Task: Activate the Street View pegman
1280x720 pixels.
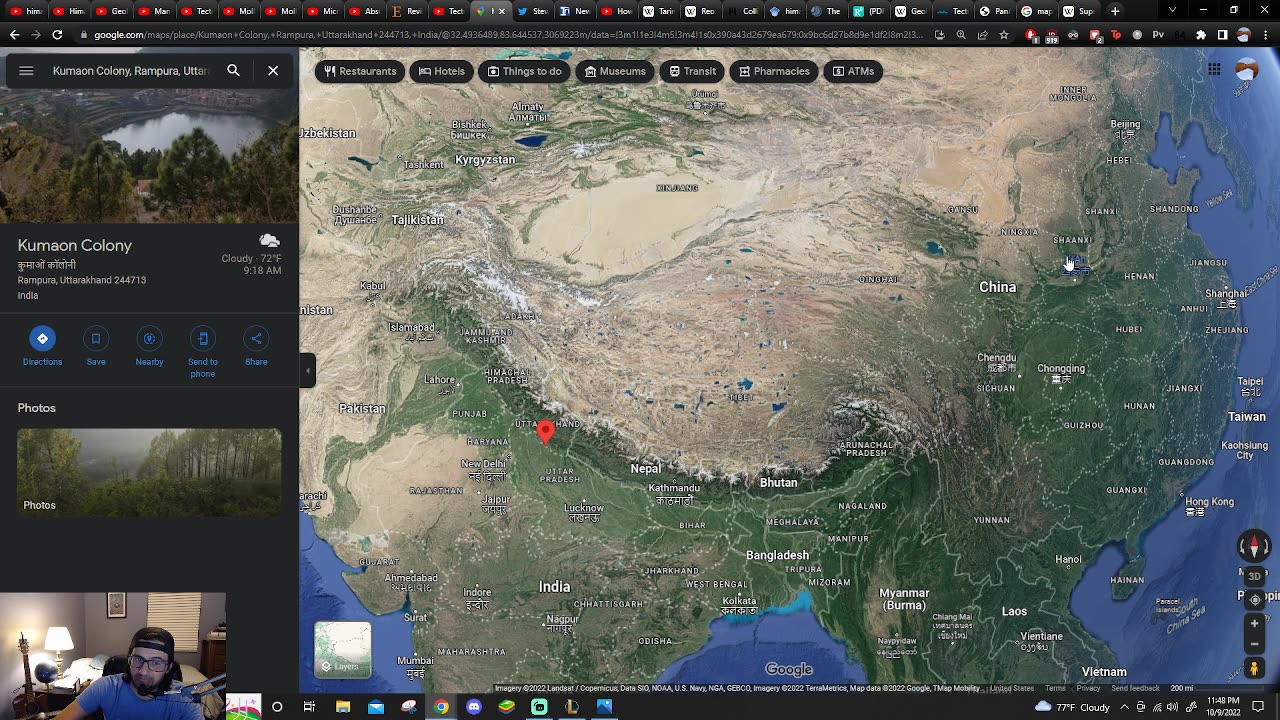Action: click(1255, 668)
